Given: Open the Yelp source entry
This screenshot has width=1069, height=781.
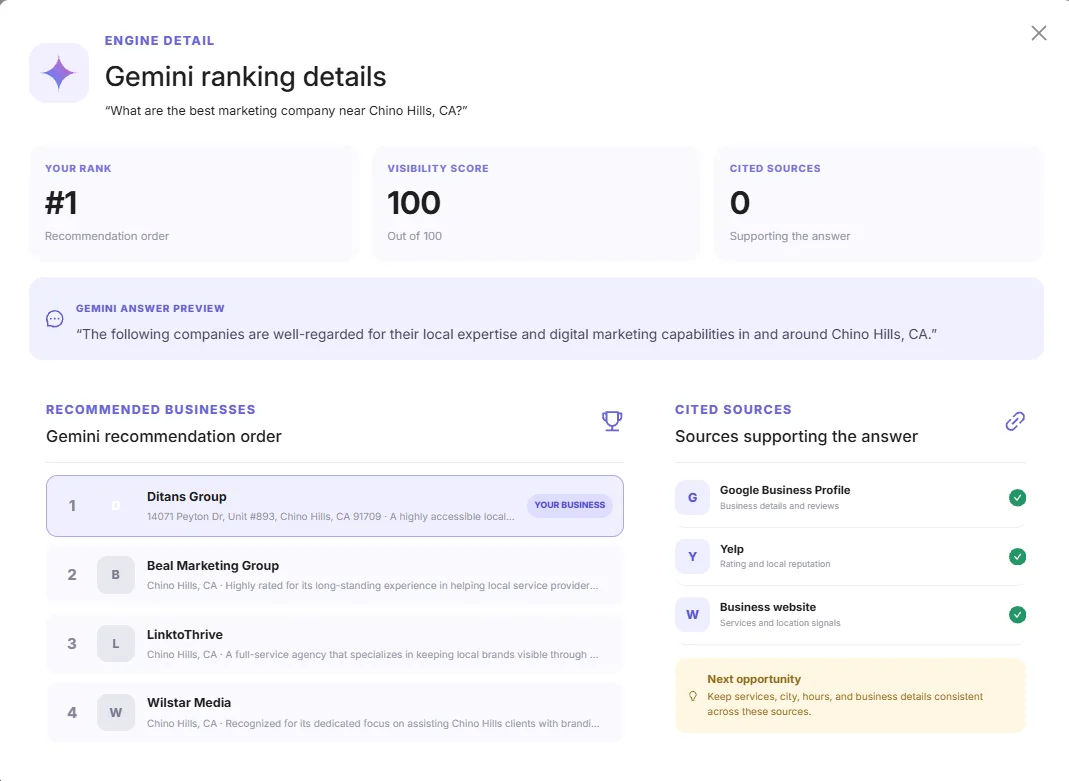Looking at the screenshot, I should [850, 556].
